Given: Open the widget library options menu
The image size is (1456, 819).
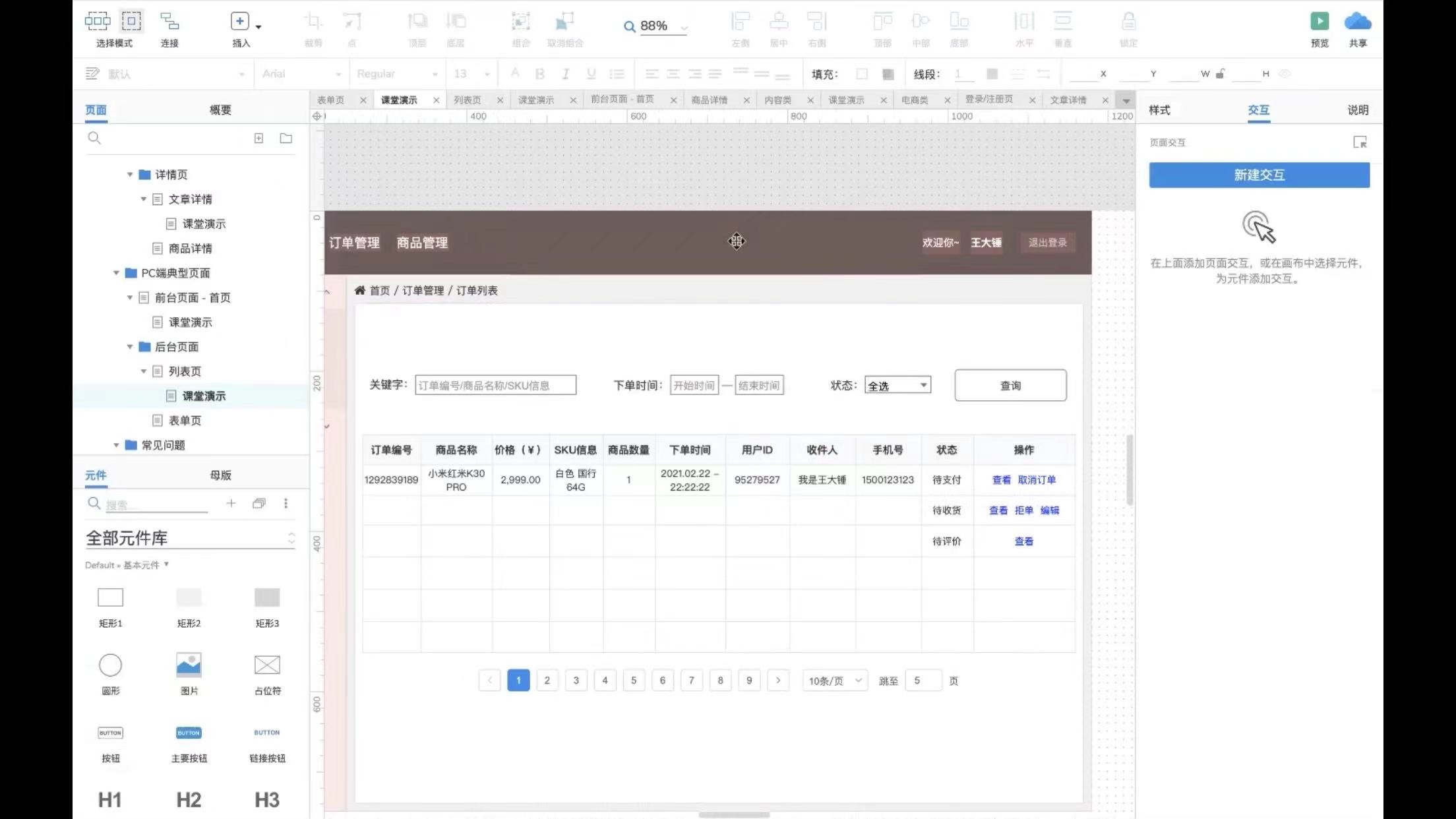Looking at the screenshot, I should pyautogui.click(x=286, y=504).
